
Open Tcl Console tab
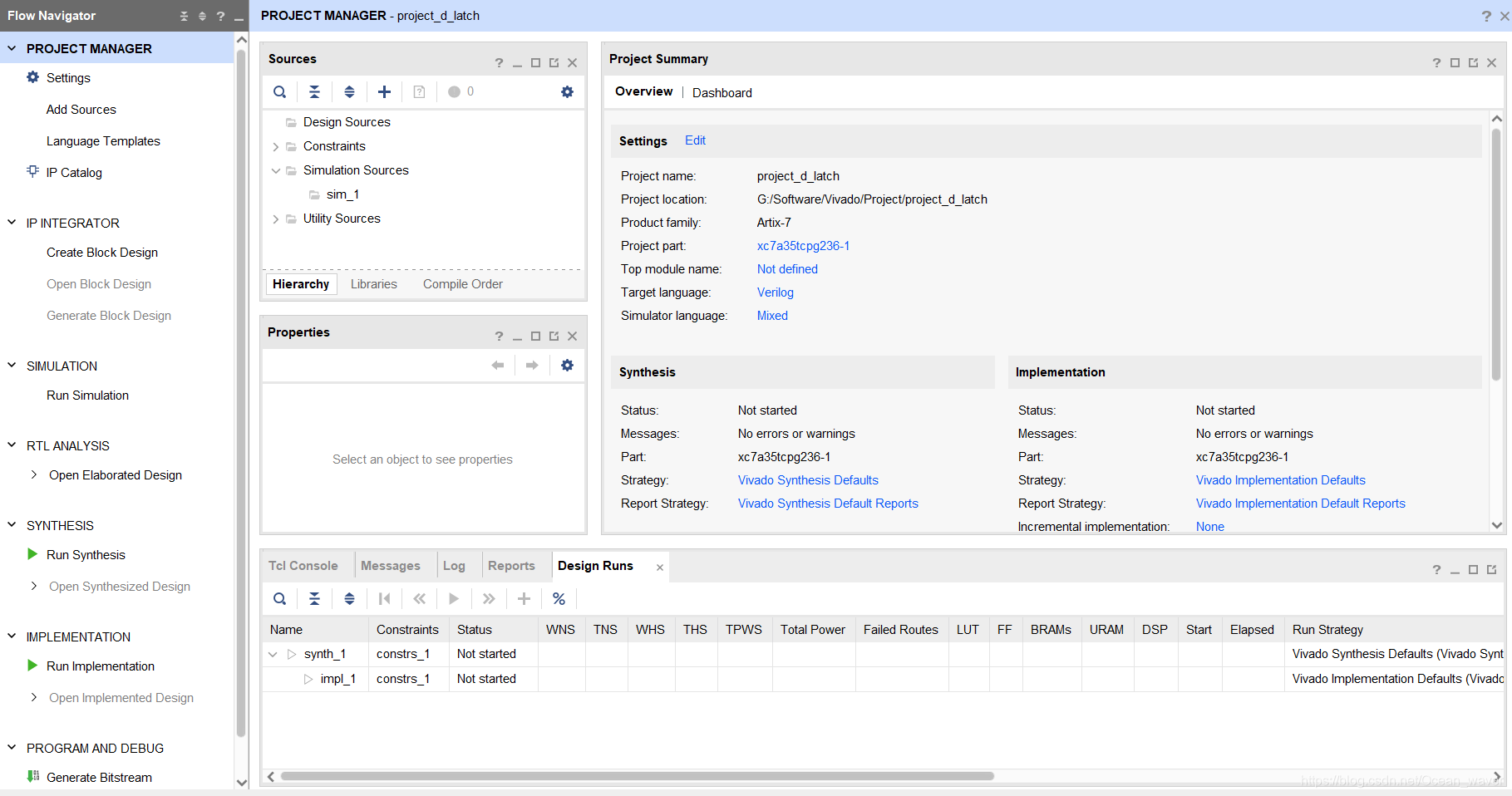(x=303, y=566)
